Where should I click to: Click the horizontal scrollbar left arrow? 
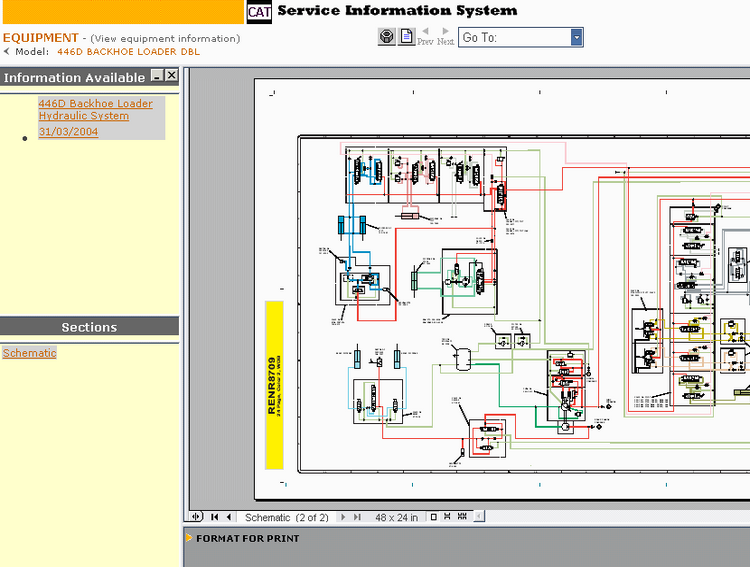coord(479,517)
